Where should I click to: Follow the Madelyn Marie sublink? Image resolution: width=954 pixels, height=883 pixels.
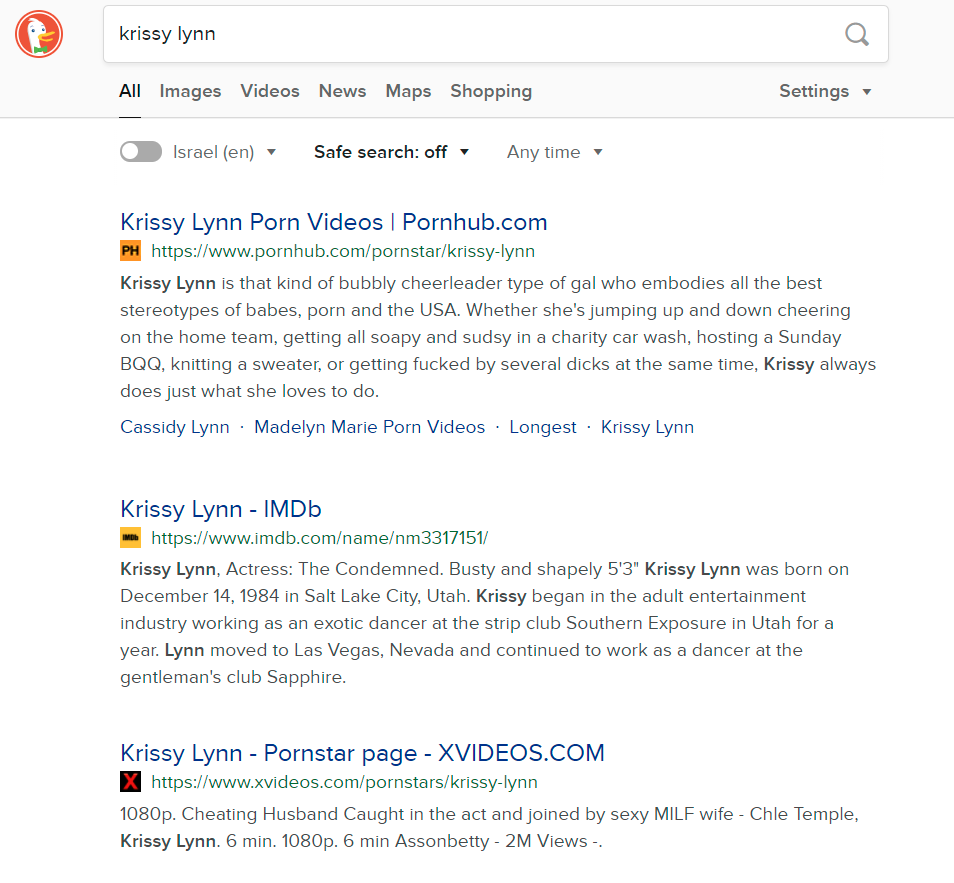pyautogui.click(x=369, y=427)
